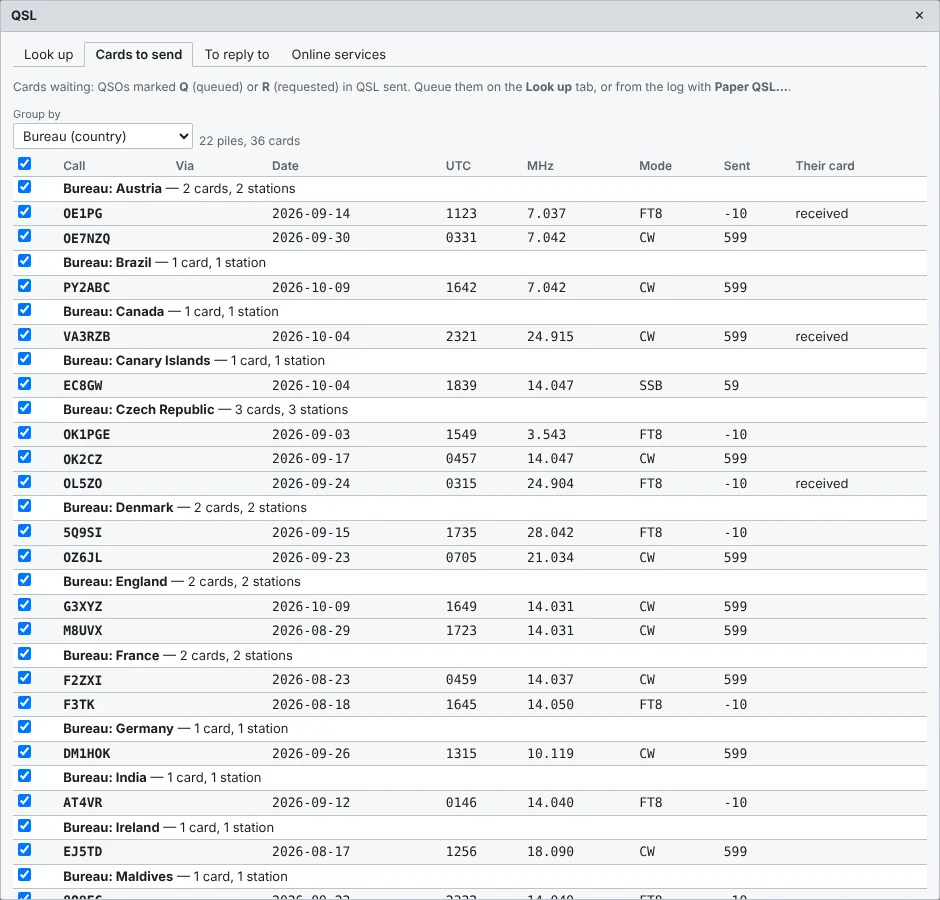
Task: Click the Call column header
Action: [74, 165]
